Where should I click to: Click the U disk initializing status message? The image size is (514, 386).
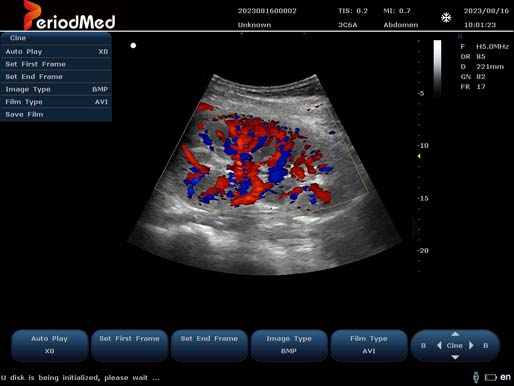80,378
